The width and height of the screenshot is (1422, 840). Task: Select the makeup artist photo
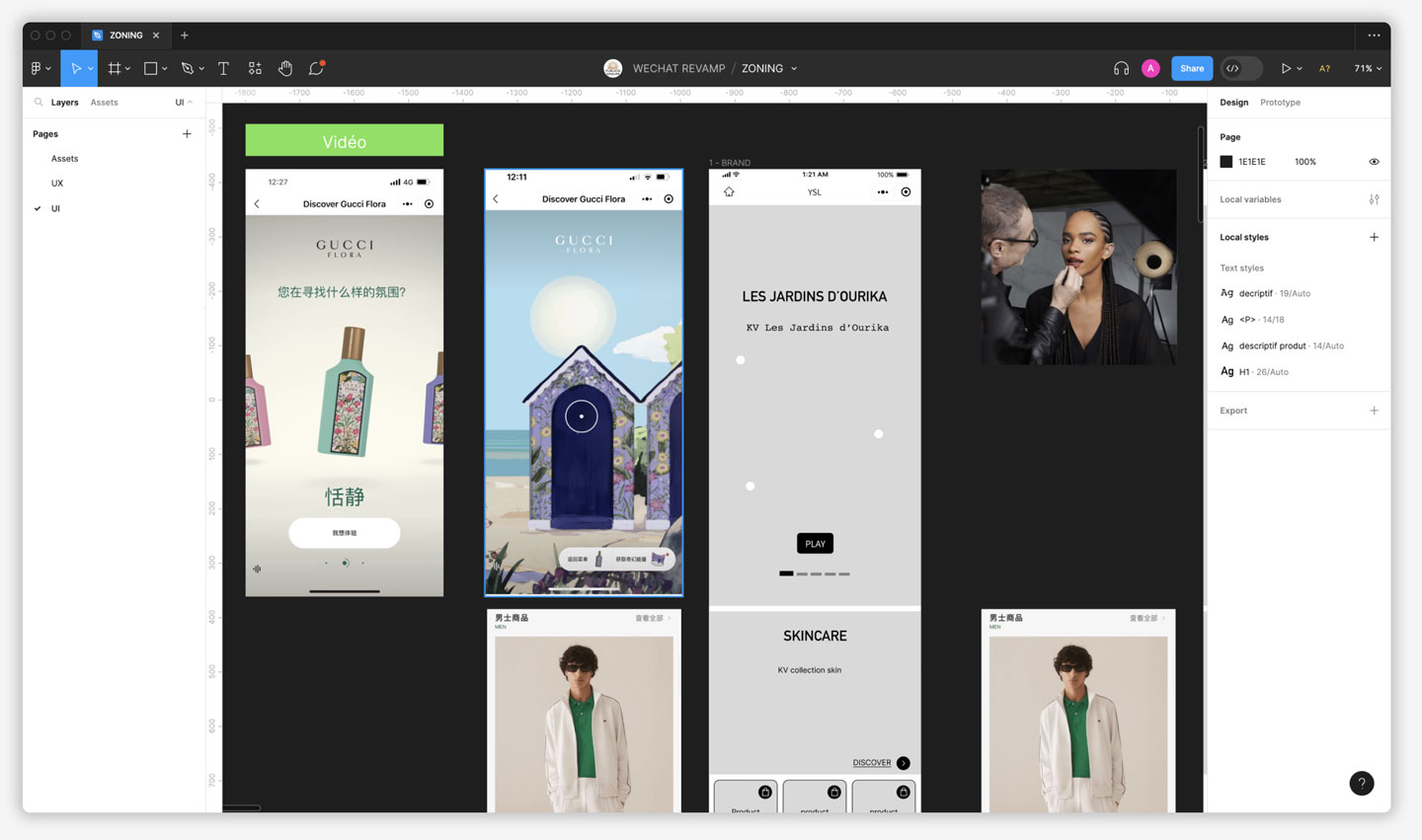(1078, 267)
